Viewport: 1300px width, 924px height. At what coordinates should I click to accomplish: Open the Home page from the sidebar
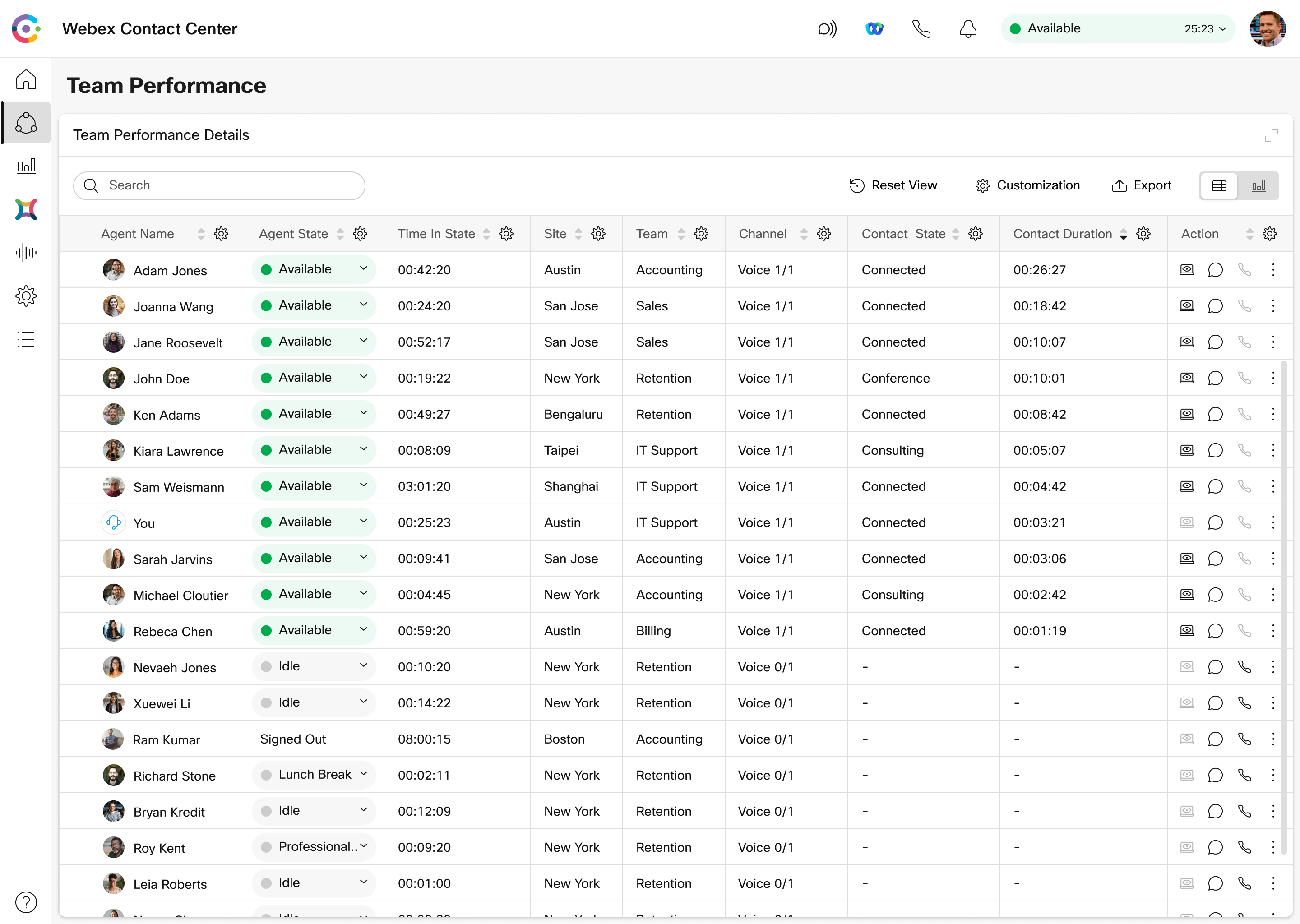[26, 80]
